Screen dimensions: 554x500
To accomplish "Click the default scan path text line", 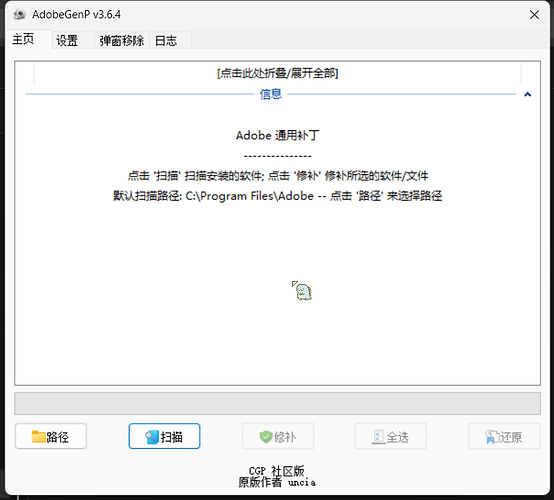I will [x=278, y=196].
